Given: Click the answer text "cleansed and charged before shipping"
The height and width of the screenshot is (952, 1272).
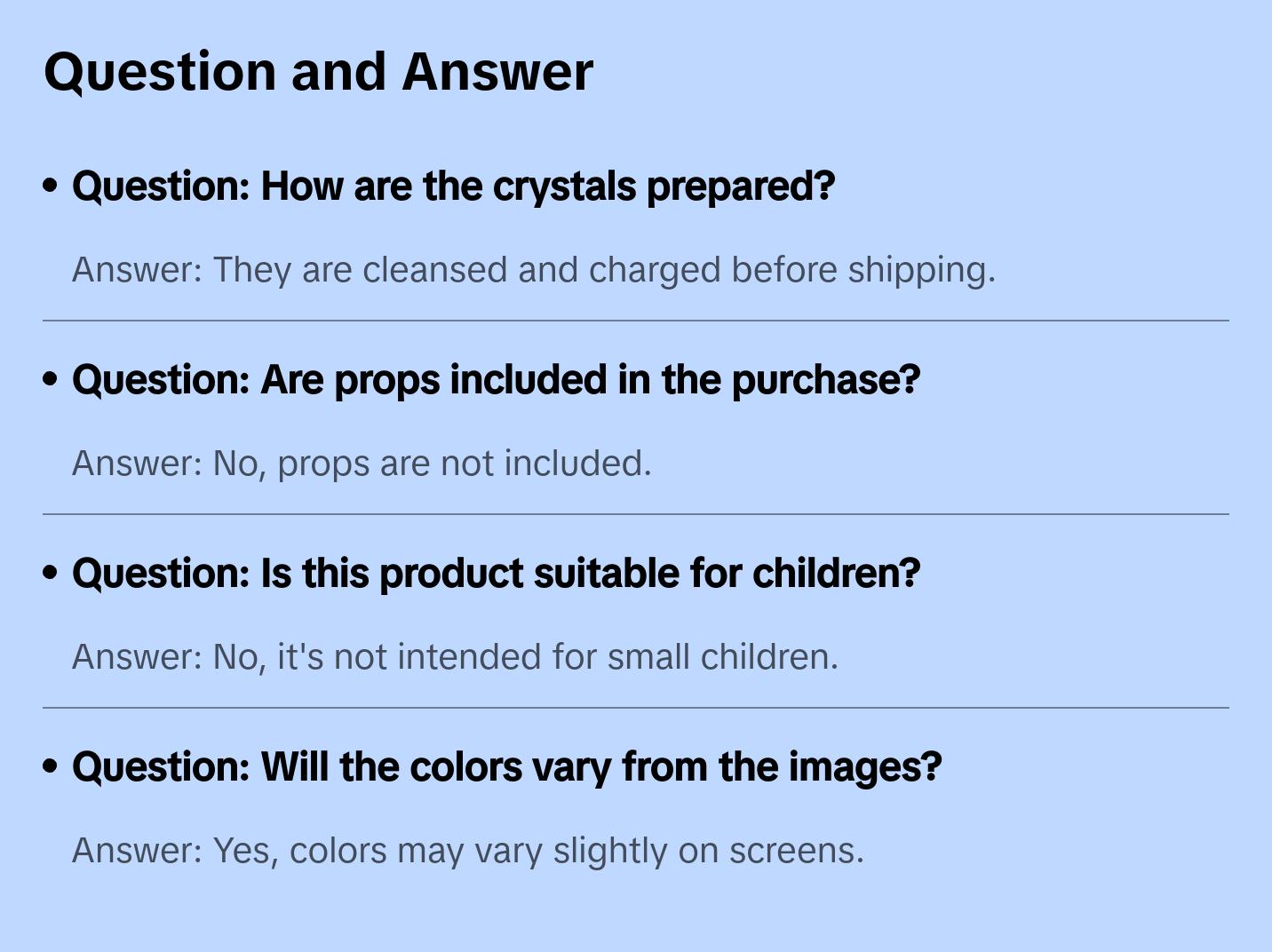Looking at the screenshot, I should [x=679, y=270].
